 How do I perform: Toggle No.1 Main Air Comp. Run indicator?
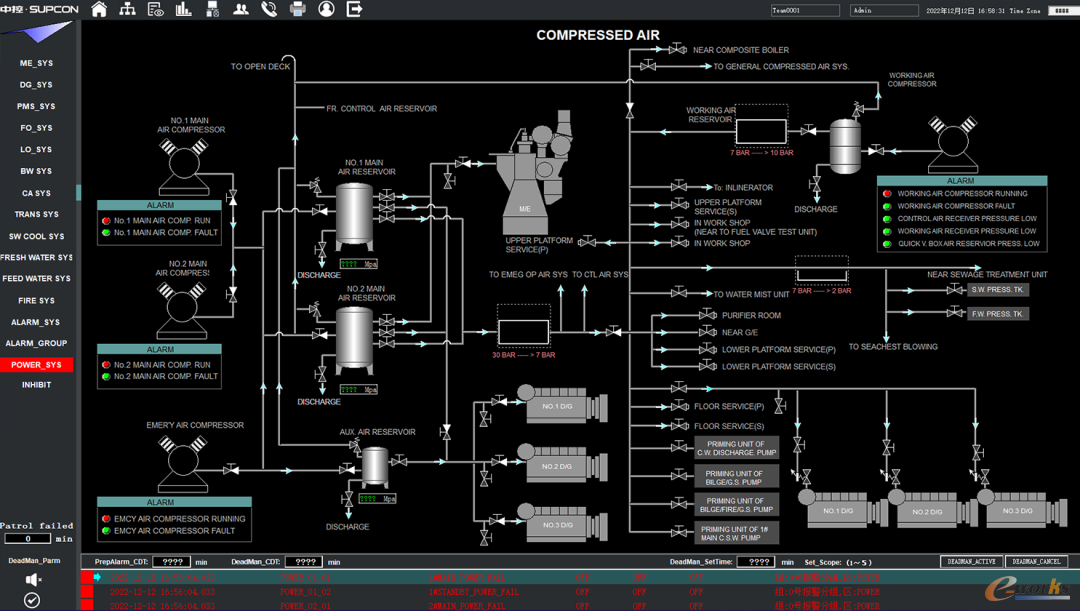point(107,221)
